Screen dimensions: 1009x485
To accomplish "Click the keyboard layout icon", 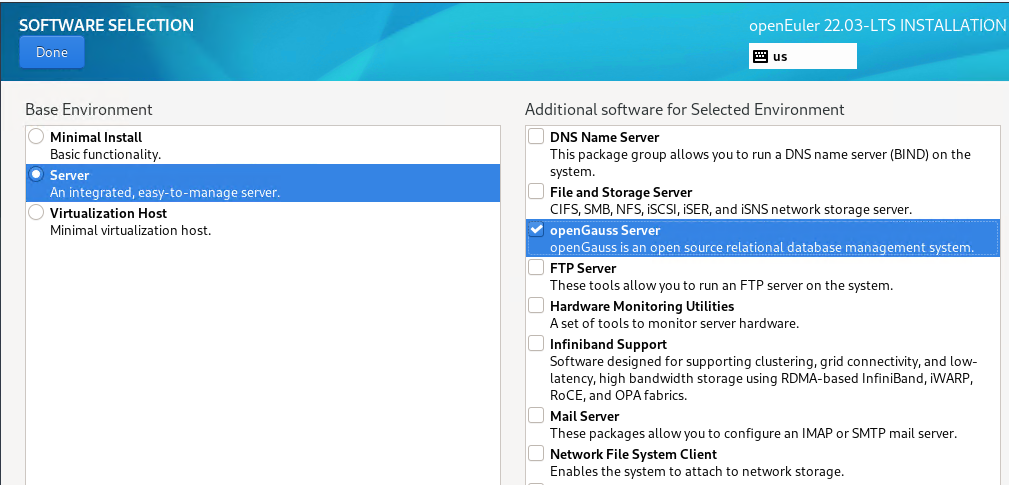I will 761,57.
